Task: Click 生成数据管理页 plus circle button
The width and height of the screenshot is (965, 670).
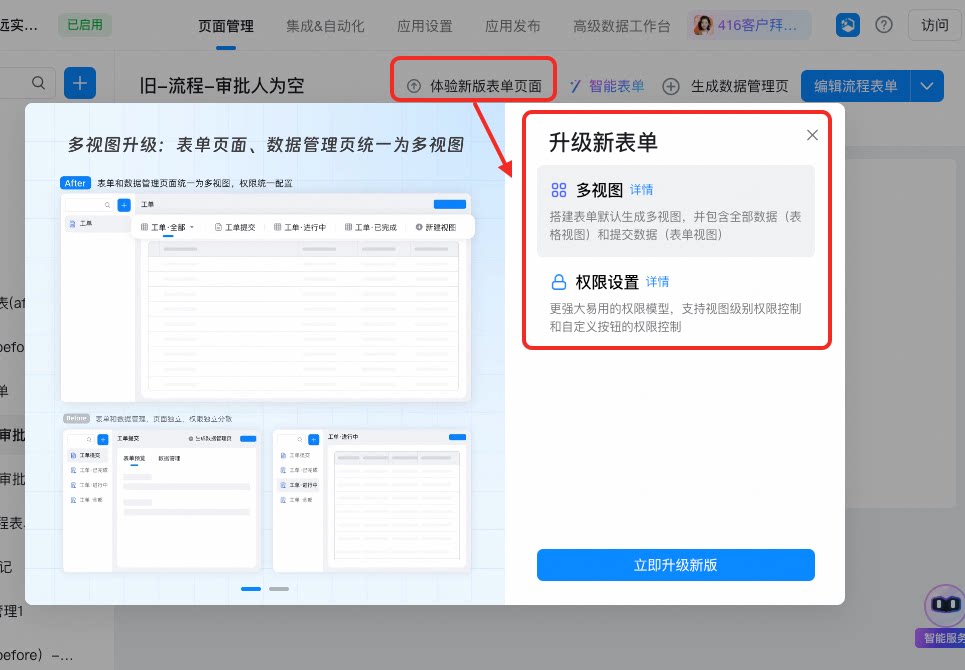Action: pos(725,86)
